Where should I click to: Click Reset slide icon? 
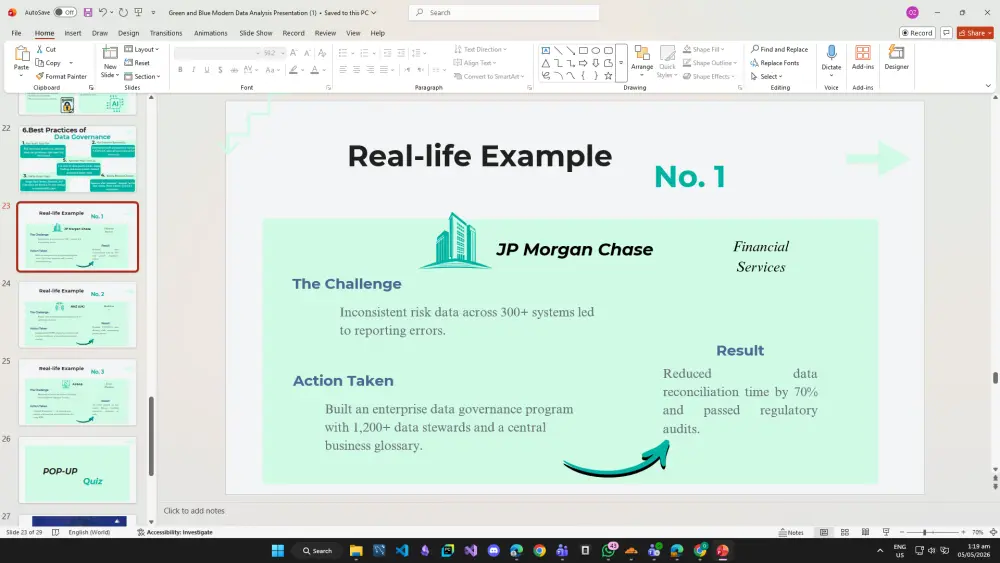(128, 62)
